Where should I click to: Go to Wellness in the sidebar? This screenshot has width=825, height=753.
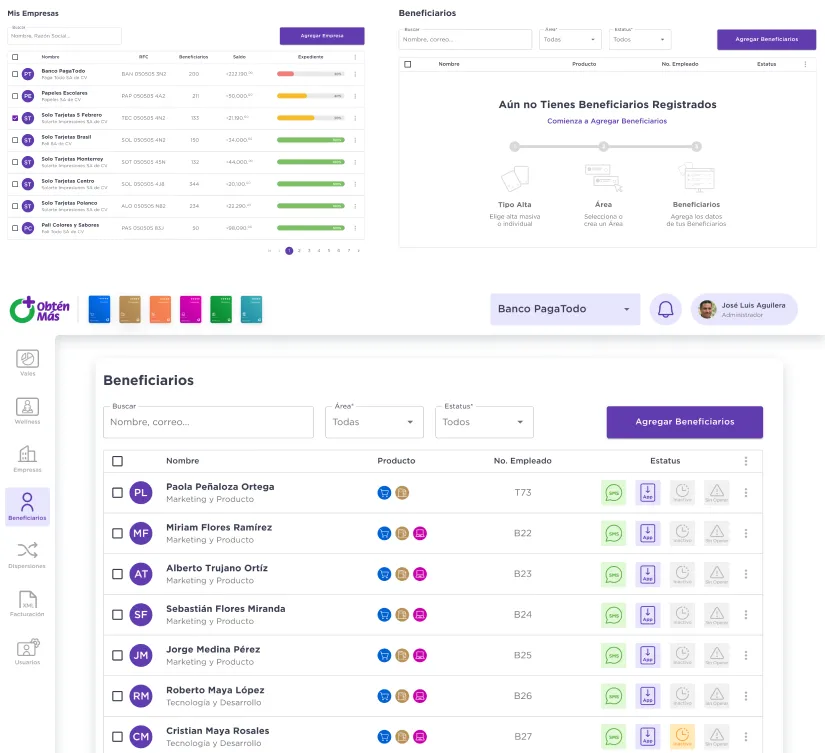pos(27,409)
